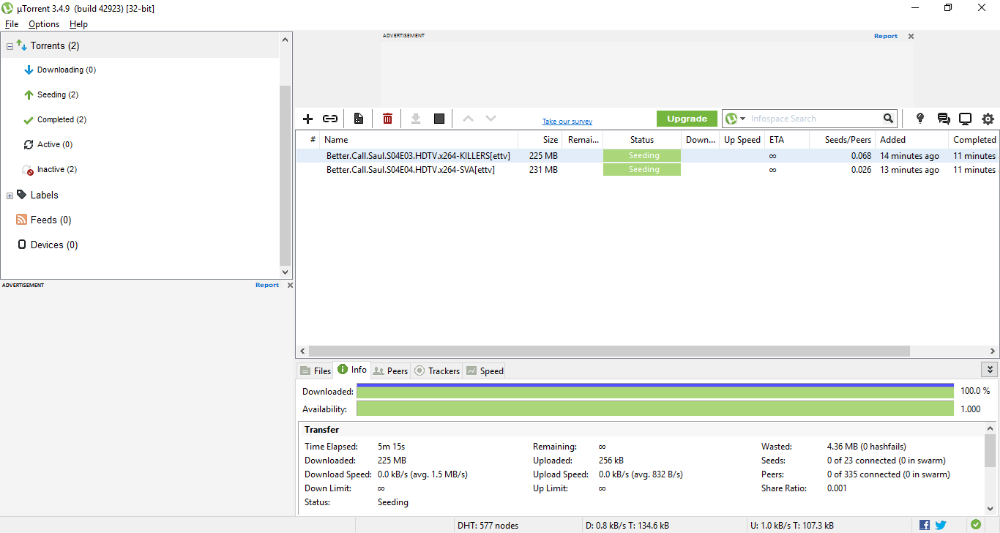Sort by Up Speed column header
The width and height of the screenshot is (1000, 533).
coord(742,140)
